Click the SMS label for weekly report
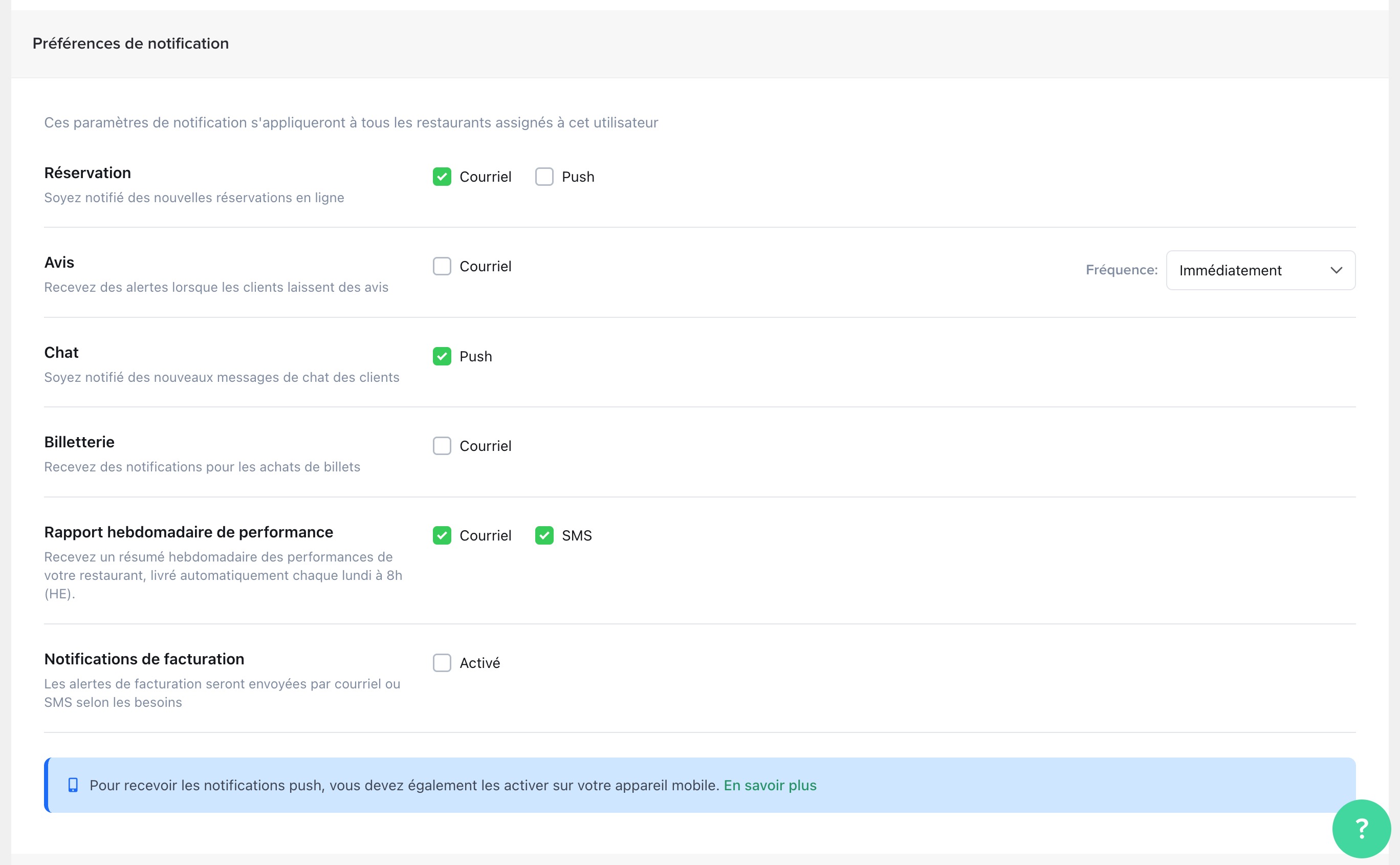This screenshot has height=865, width=1400. 577,535
